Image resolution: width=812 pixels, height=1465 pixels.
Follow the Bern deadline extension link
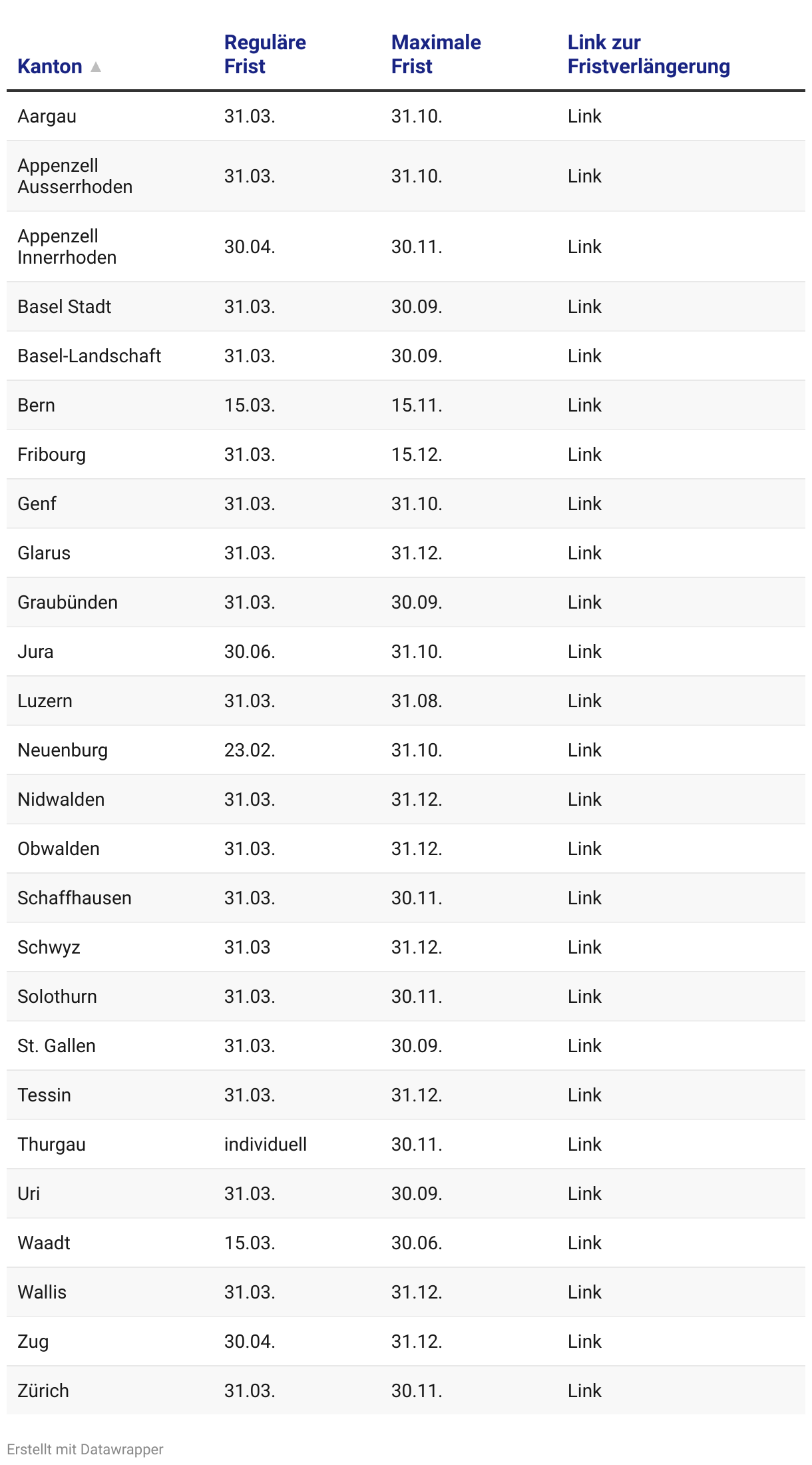click(584, 405)
